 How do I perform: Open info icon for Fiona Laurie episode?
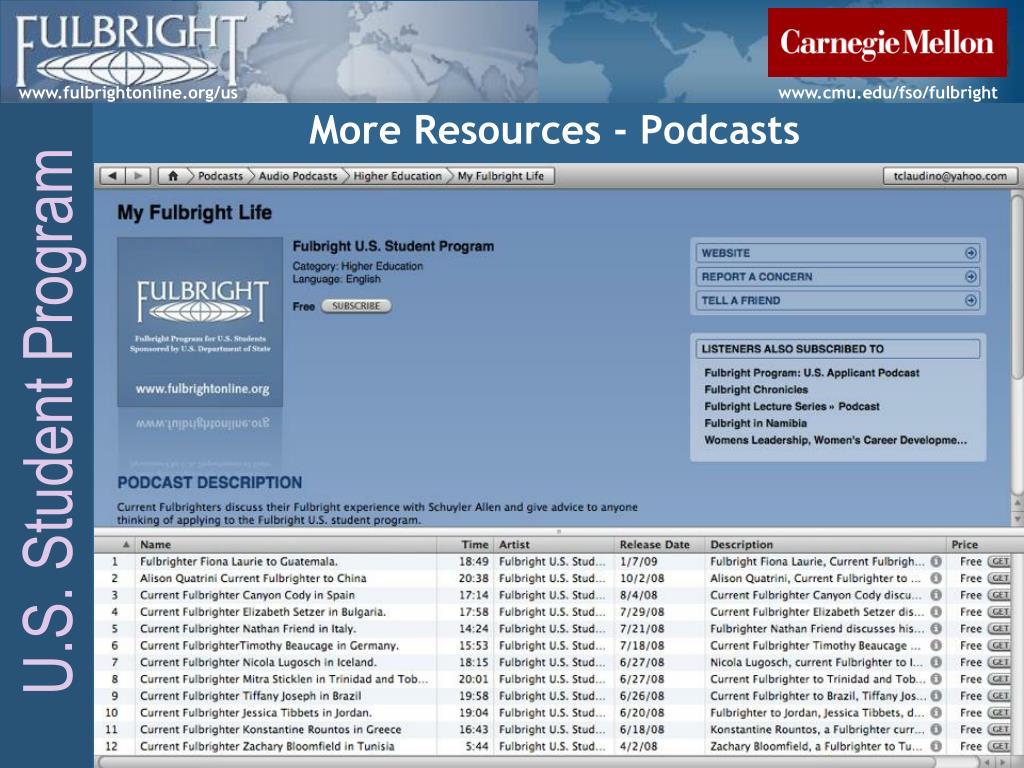point(936,562)
